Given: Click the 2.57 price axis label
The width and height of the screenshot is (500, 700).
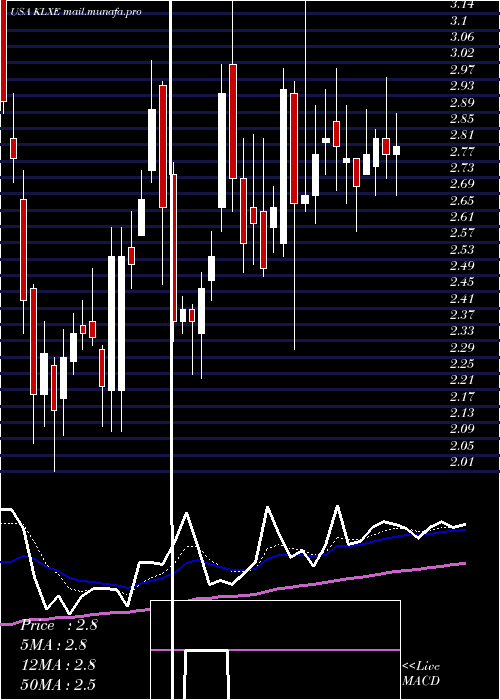Looking at the screenshot, I should pos(462,233).
